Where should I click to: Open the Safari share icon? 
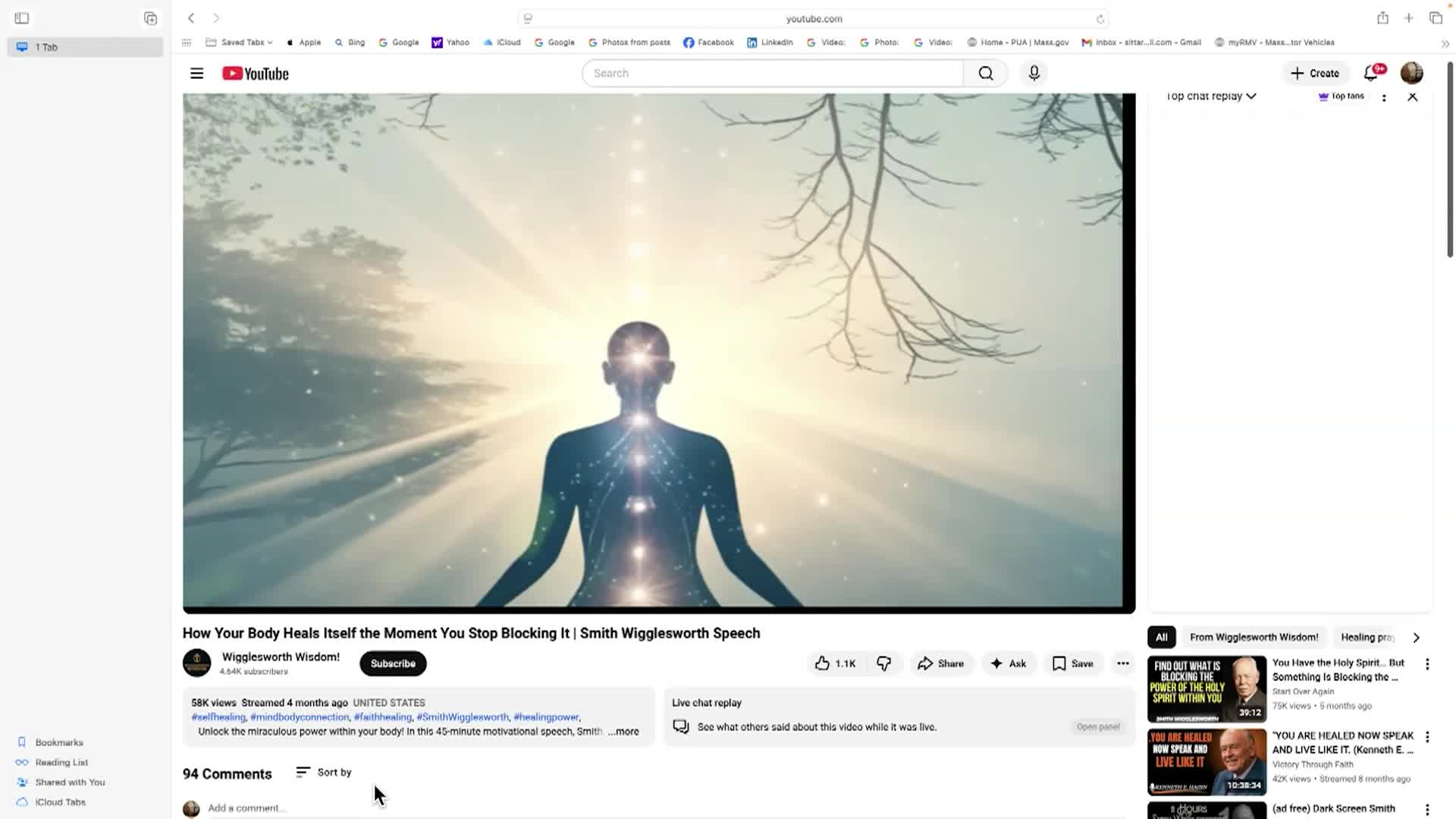pos(1382,18)
